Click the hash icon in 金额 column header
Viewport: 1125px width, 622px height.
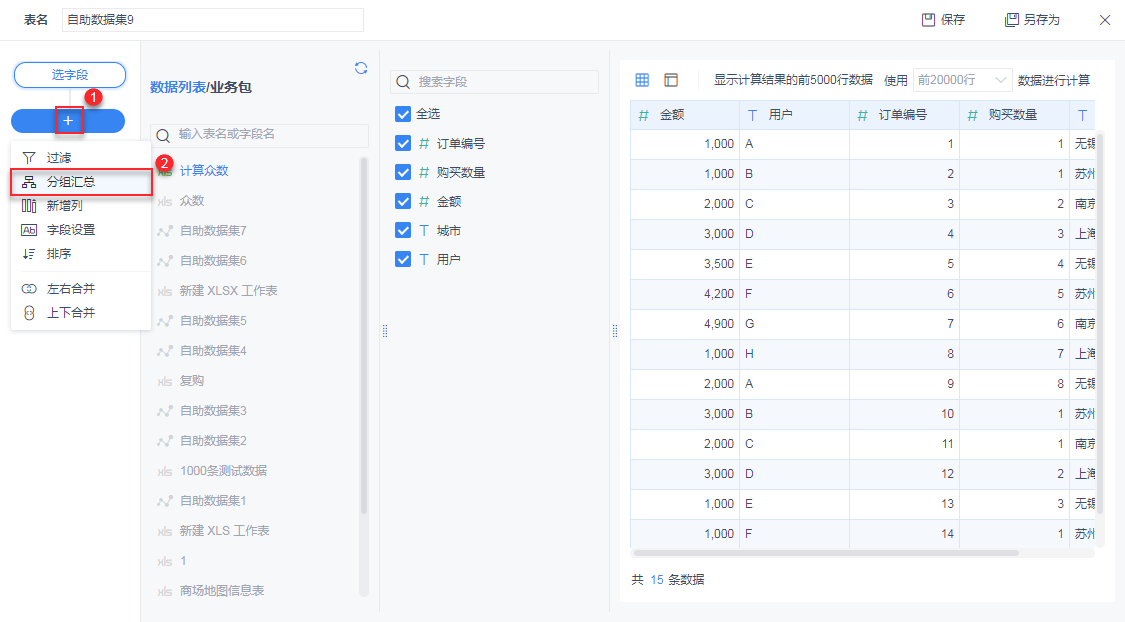click(644, 115)
